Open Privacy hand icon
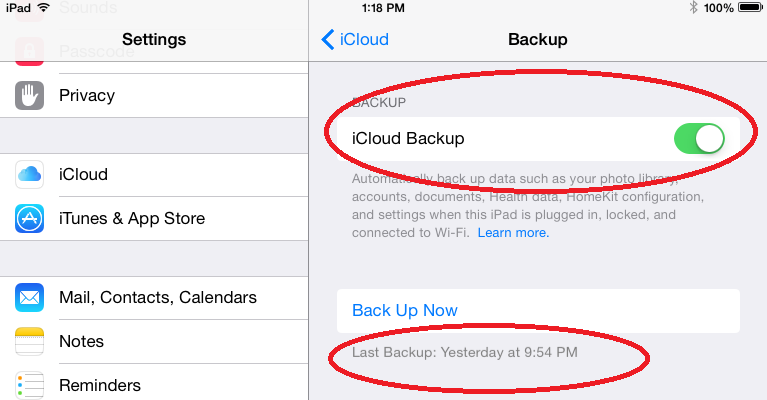Screen dimensions: 767x400 (x=29, y=96)
